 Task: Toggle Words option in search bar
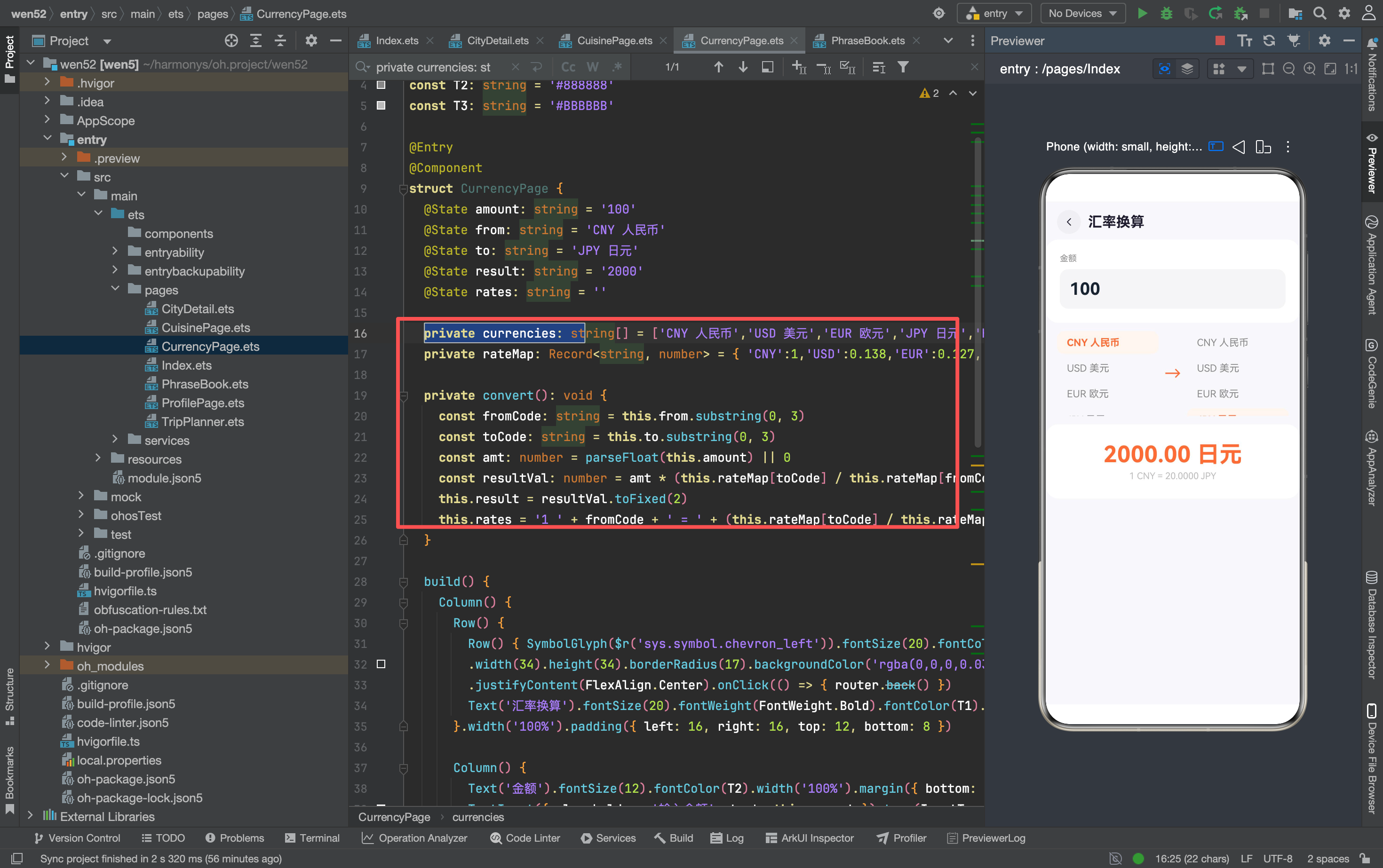tap(593, 67)
